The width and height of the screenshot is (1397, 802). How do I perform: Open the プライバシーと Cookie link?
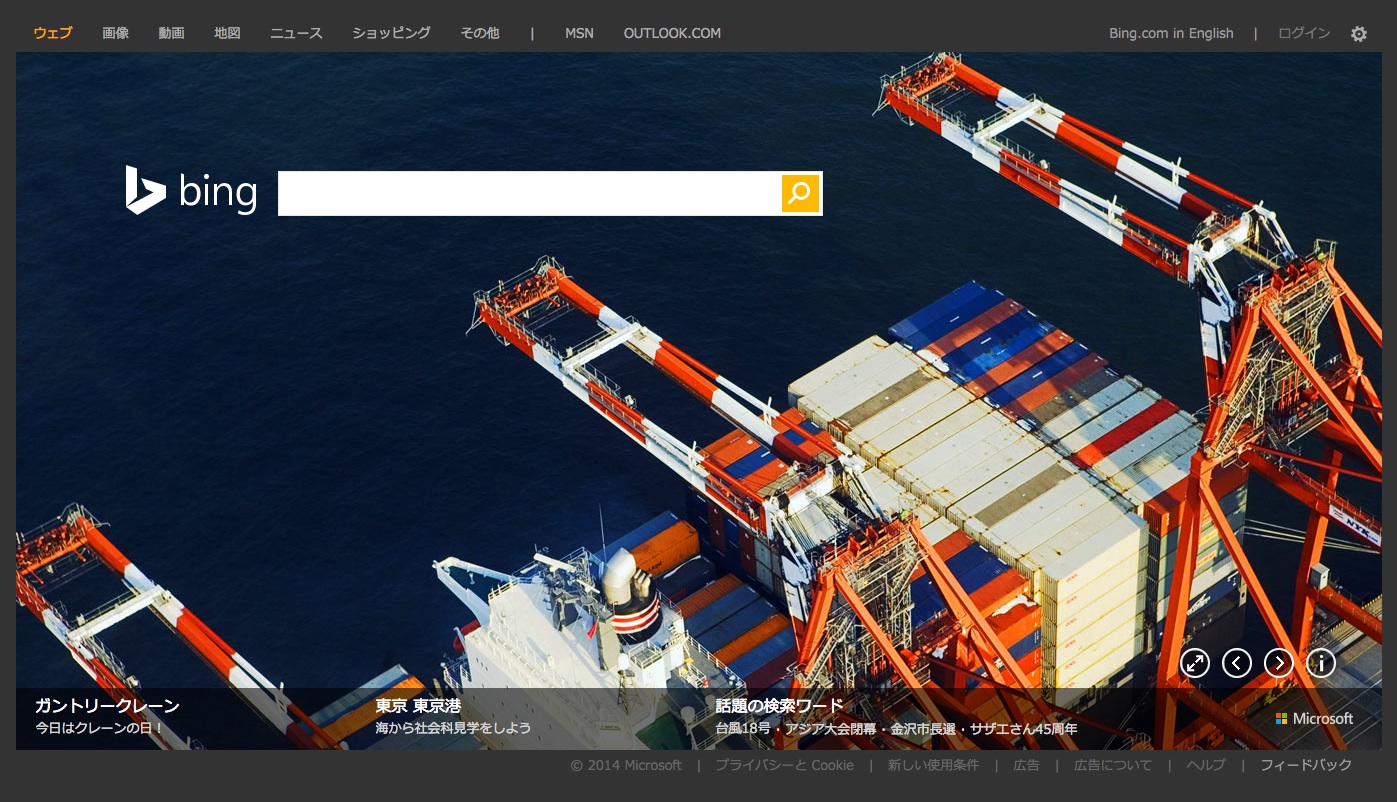tap(784, 765)
